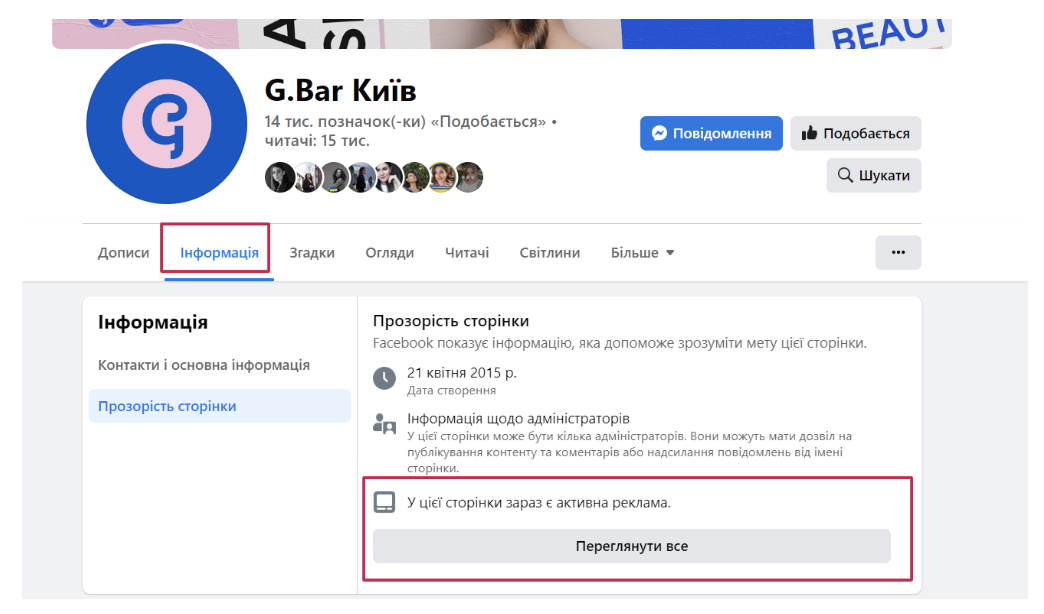Open the Згадки tab
This screenshot has width=1044, height=614.
click(x=312, y=253)
